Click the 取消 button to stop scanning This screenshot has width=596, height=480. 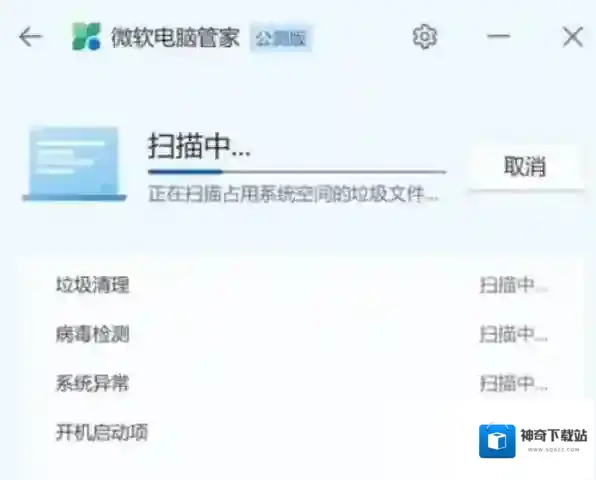tap(526, 166)
